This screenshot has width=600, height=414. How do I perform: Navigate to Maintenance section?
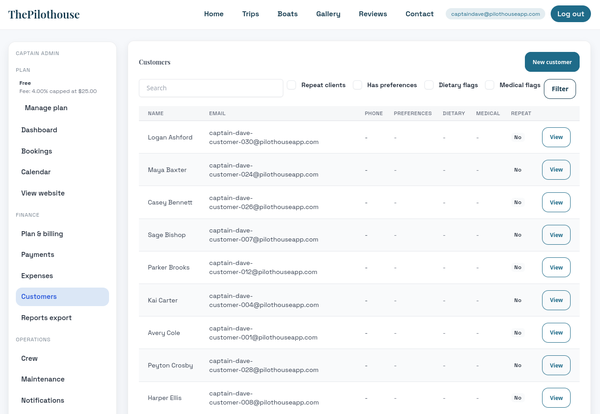point(43,379)
